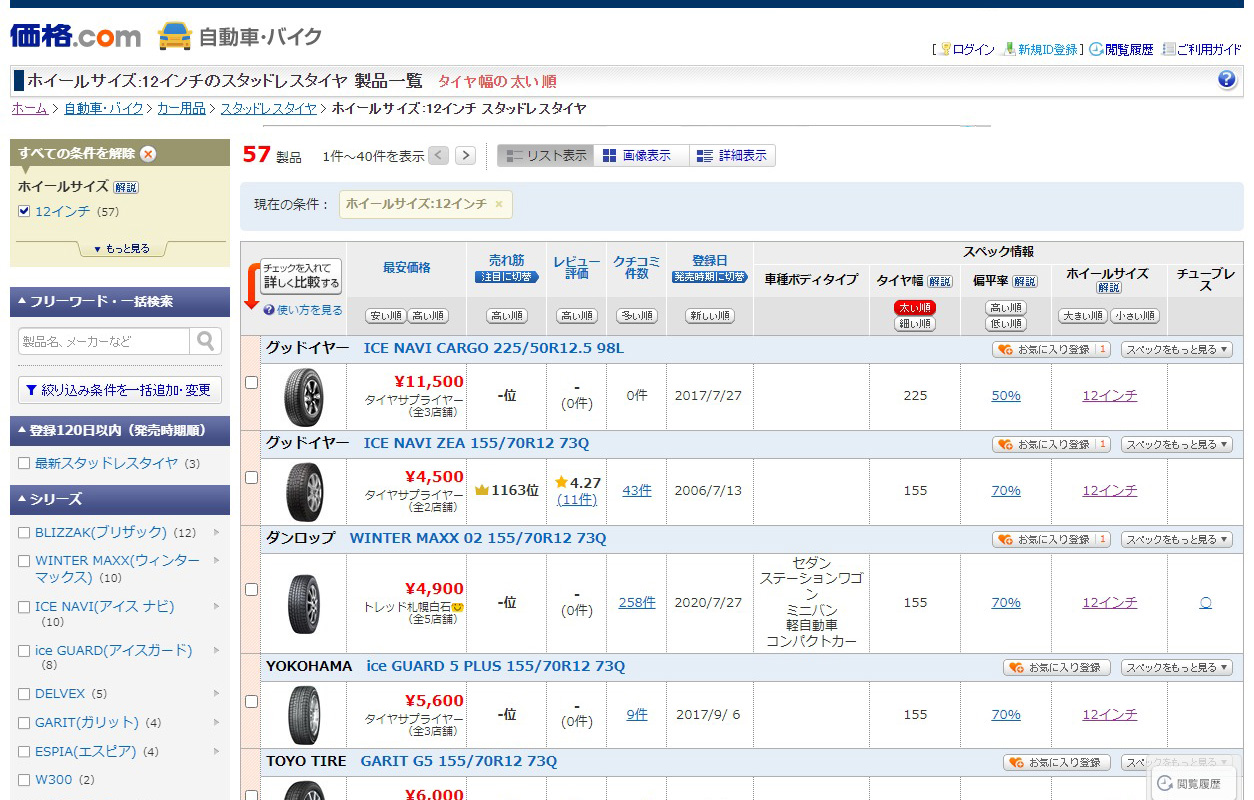Click the 価格.com logo
Image resolution: width=1254 pixels, height=800 pixels.
click(x=76, y=36)
